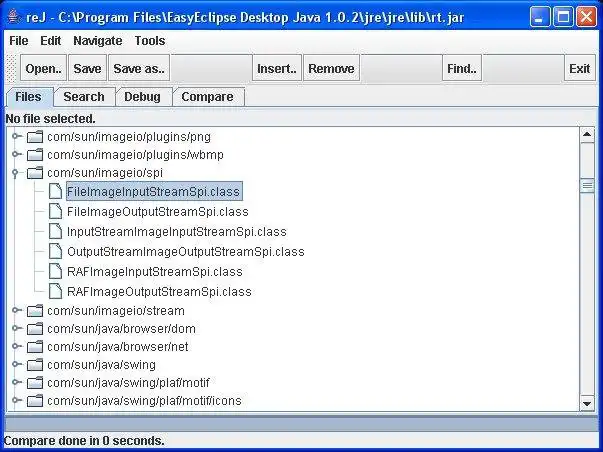Switch to the Debug tab
Screen dimensions: 603x452
click(x=142, y=97)
